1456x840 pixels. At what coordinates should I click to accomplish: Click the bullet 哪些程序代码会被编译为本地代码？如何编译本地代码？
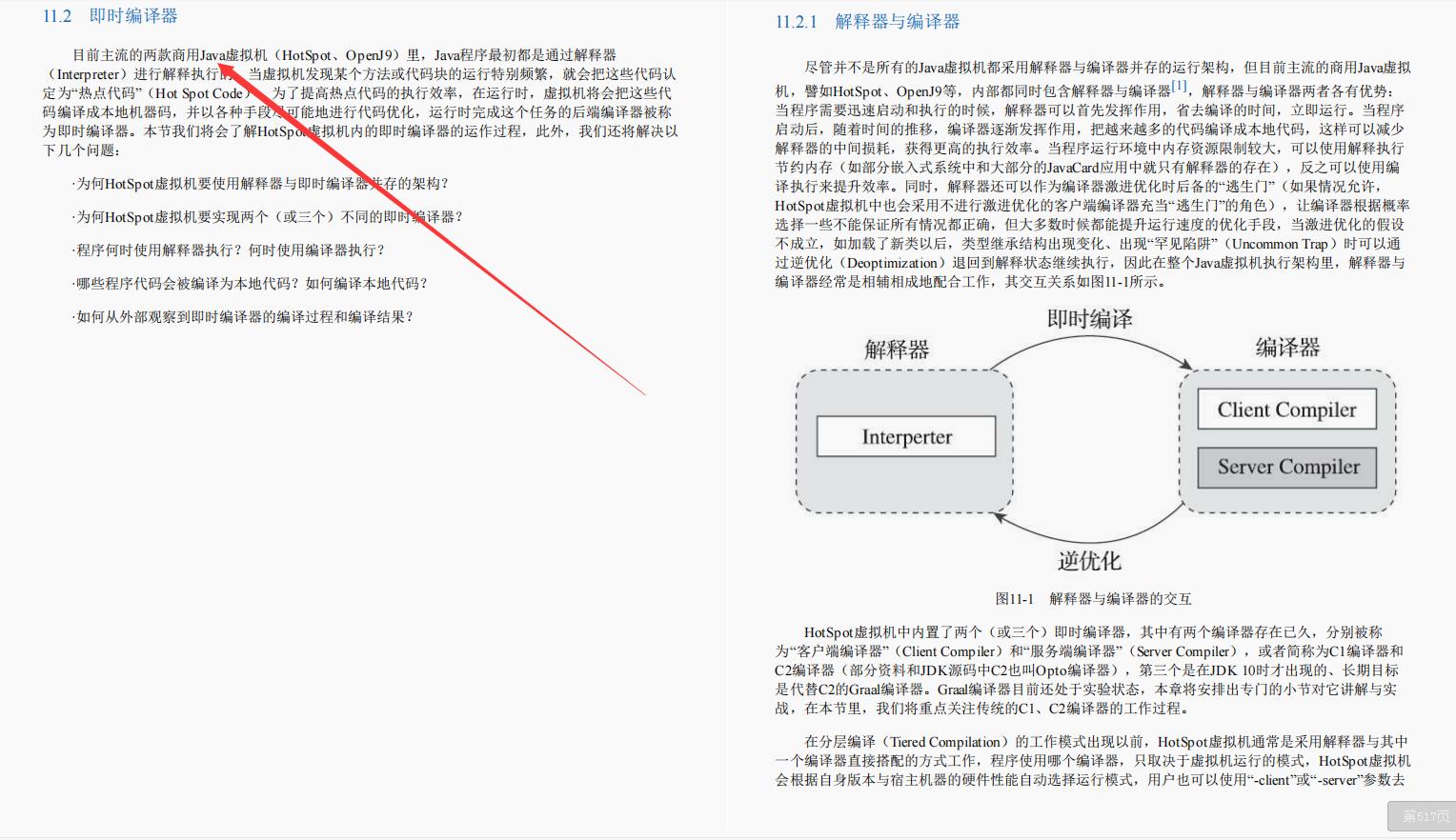point(250,284)
